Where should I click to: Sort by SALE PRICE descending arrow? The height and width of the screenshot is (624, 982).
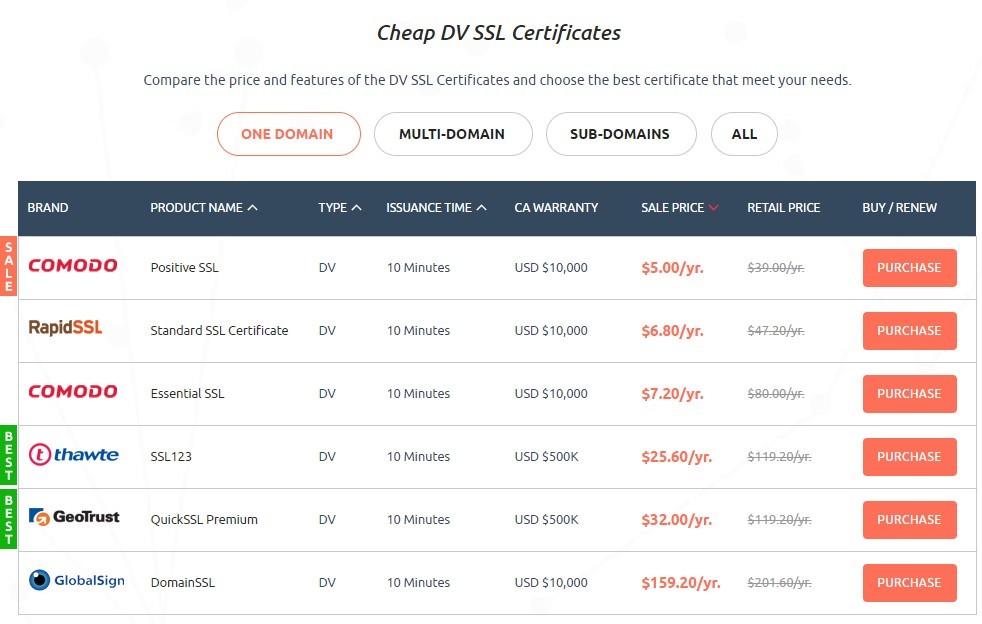[x=712, y=207]
